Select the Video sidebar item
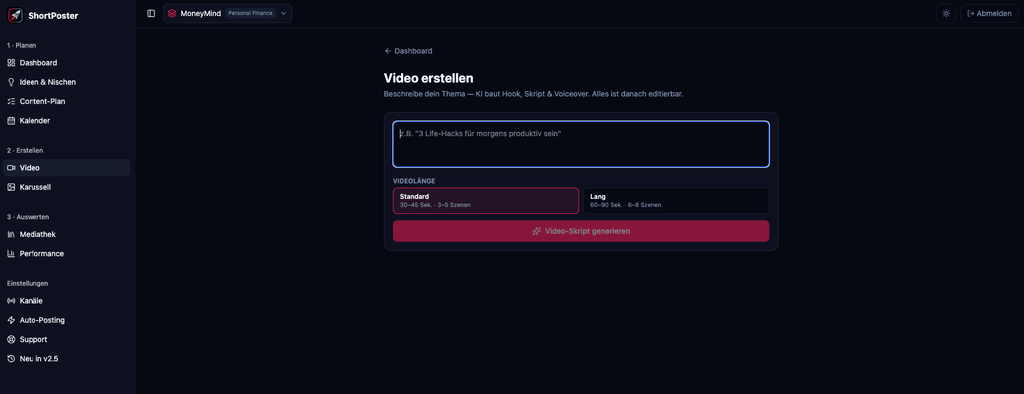The image size is (1024, 394). tap(67, 168)
